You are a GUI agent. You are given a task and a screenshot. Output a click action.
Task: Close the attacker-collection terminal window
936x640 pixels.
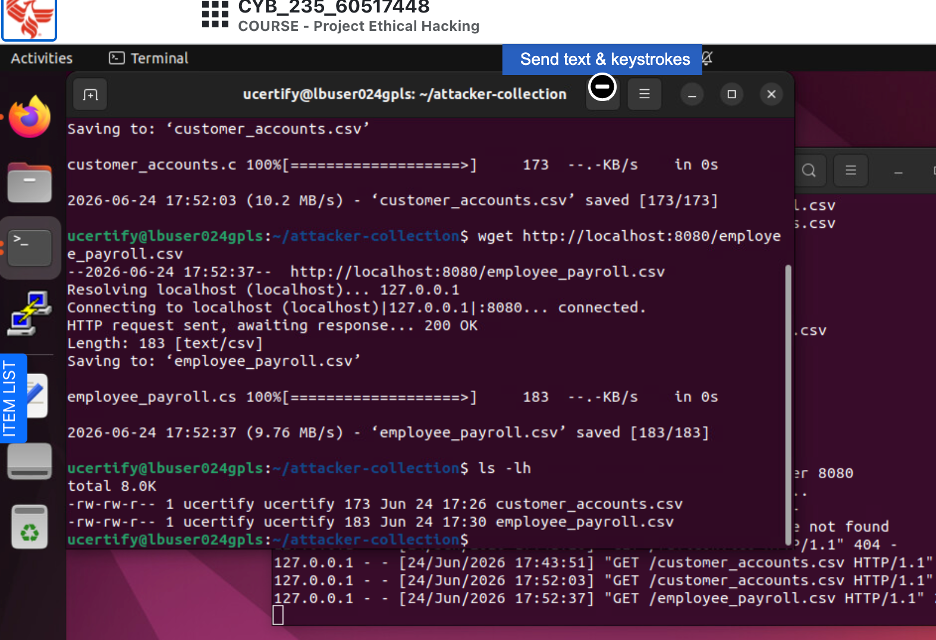tap(771, 94)
